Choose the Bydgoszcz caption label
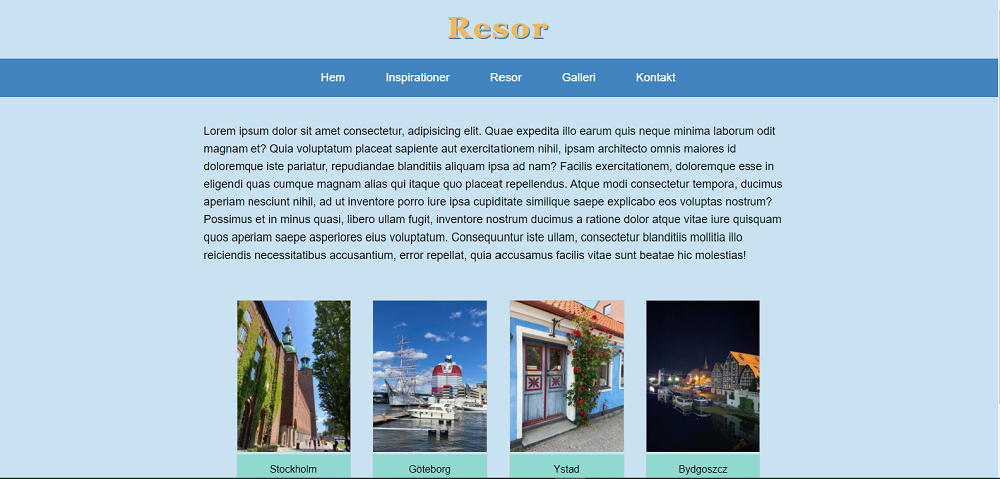Screen dimensions: 1000x479 [703, 469]
